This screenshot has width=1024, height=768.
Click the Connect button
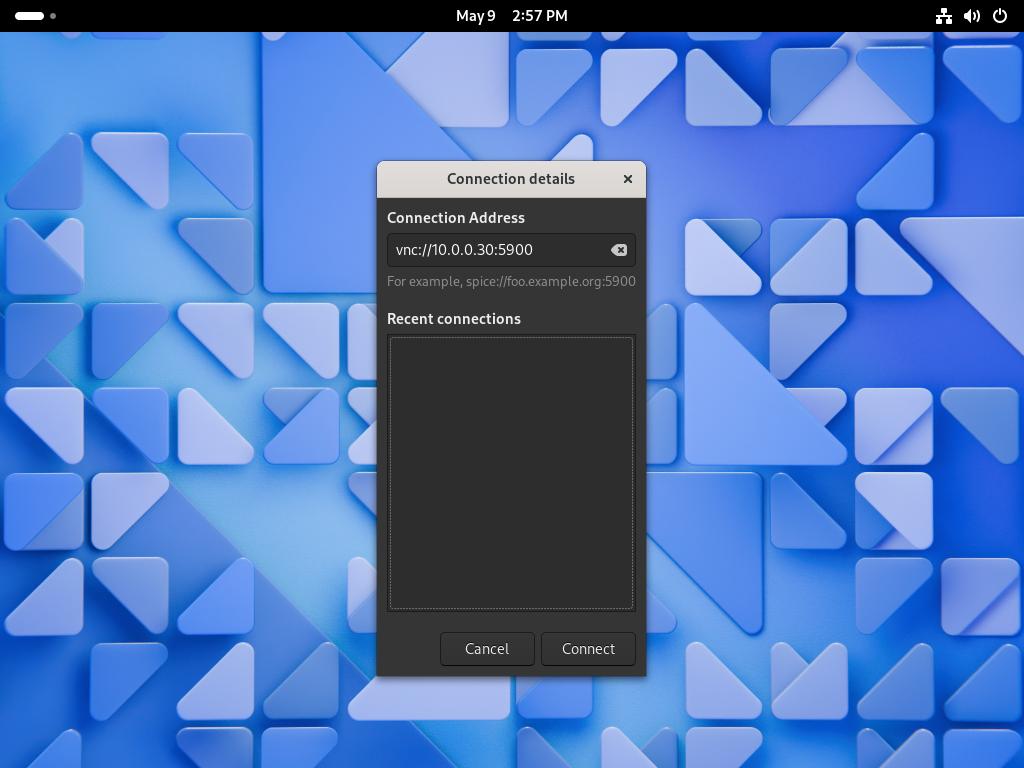[588, 648]
